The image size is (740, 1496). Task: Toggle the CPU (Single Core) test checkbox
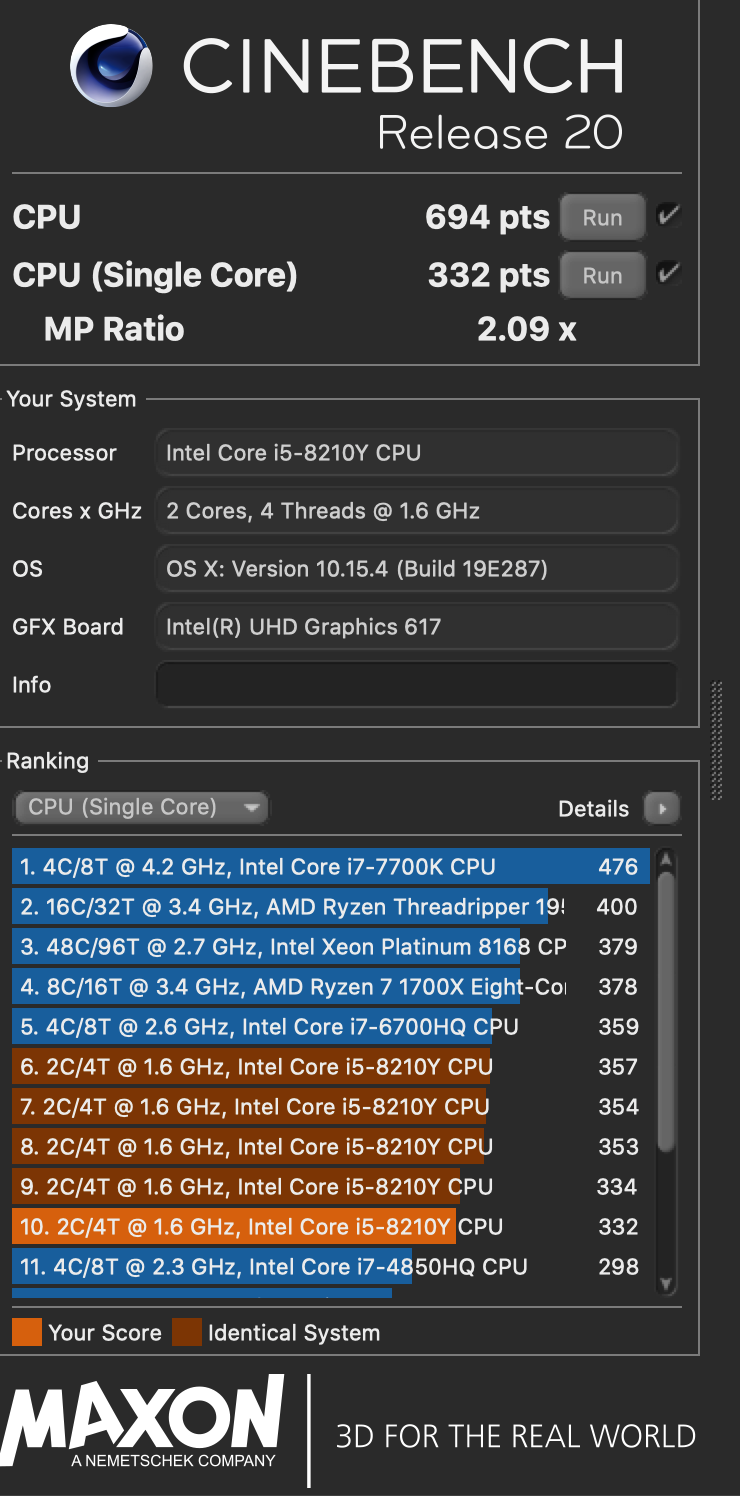[x=668, y=273]
